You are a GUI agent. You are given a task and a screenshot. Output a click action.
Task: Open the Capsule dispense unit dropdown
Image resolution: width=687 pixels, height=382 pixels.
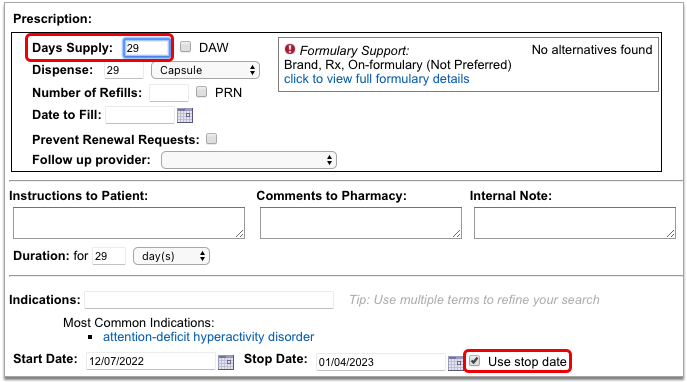[x=205, y=70]
